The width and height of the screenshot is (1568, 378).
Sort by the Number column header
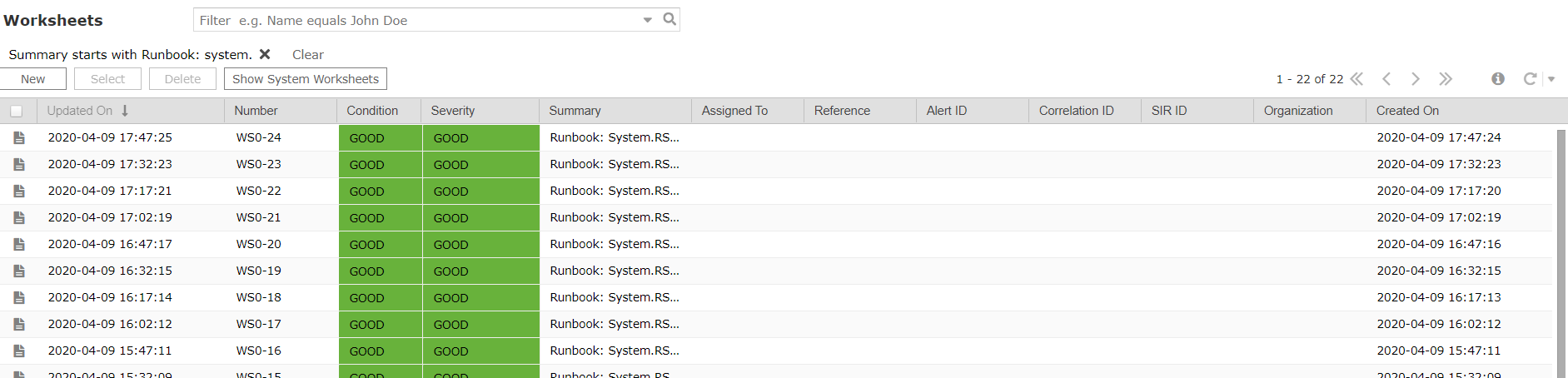click(x=256, y=111)
